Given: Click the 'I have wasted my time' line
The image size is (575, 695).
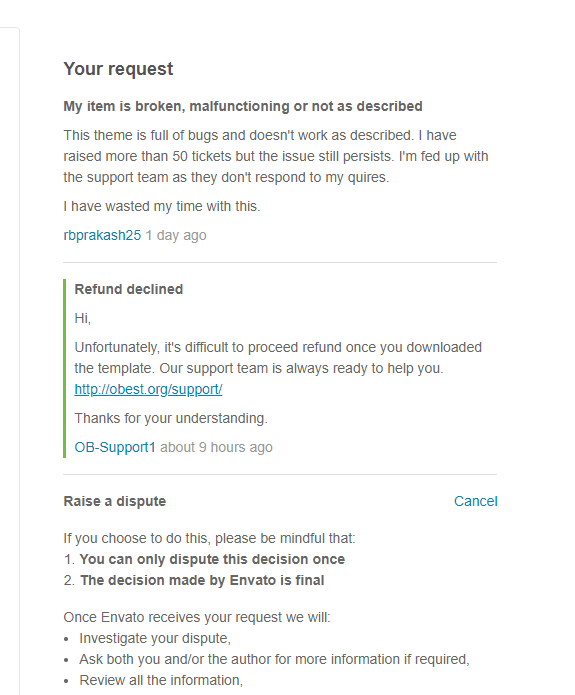Looking at the screenshot, I should [x=162, y=206].
